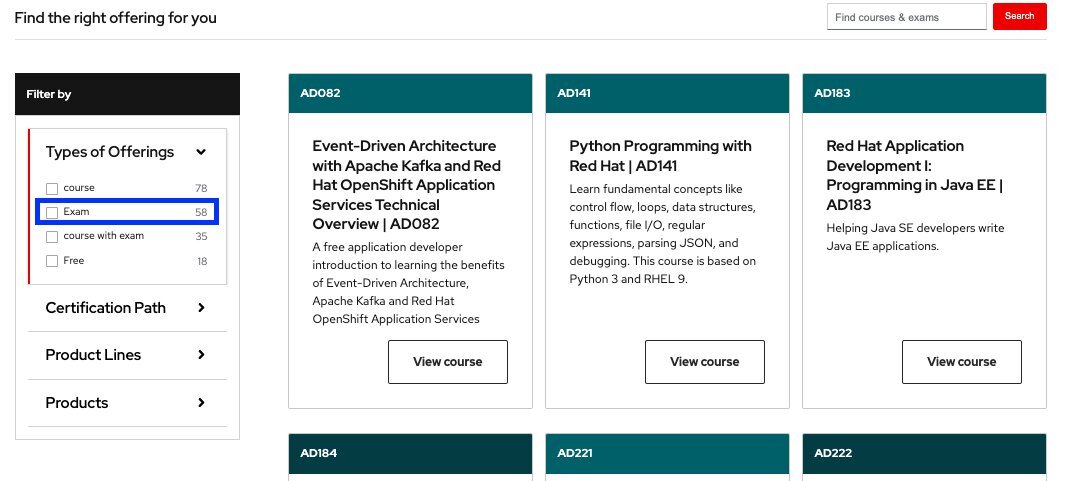
Task: Click the AD222 course card header
Action: point(924,453)
